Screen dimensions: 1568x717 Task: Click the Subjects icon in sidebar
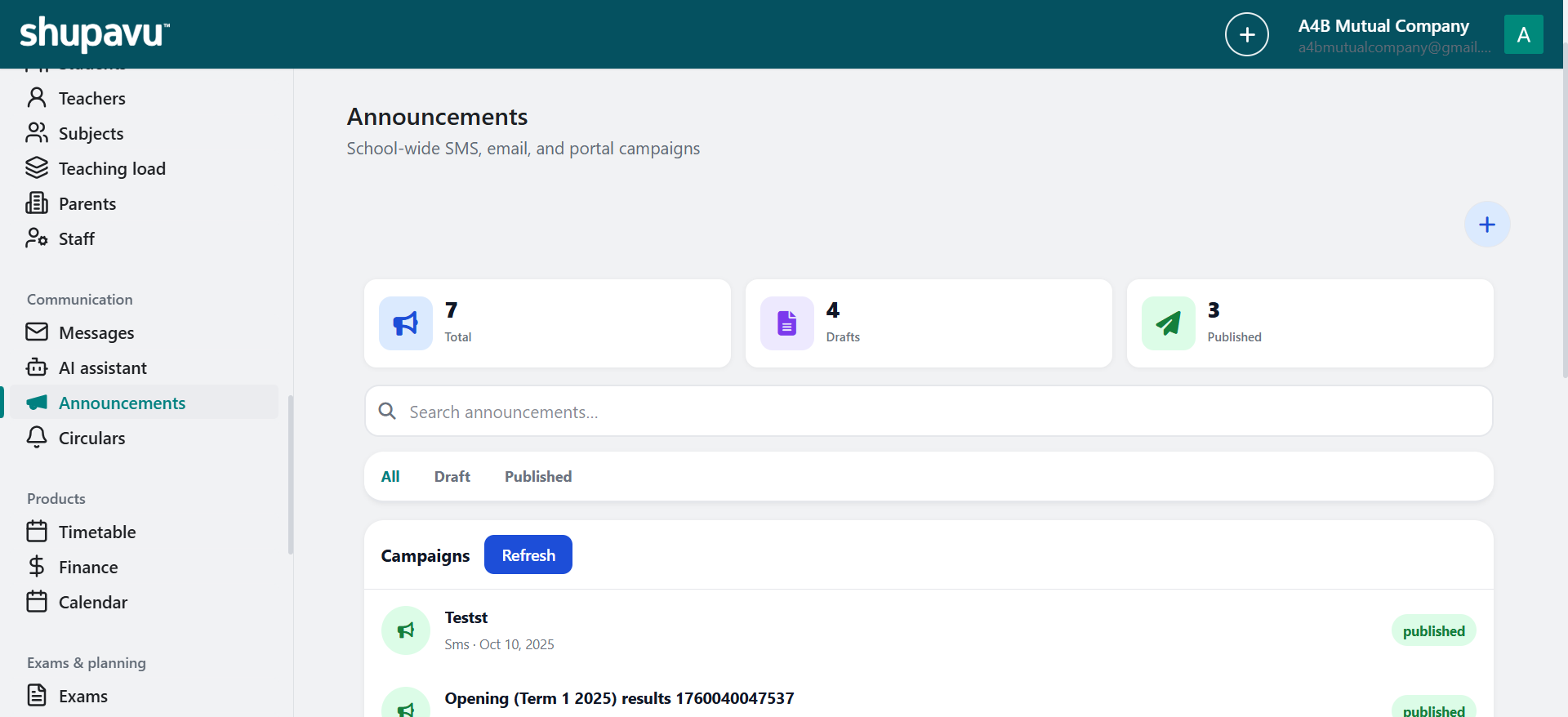pyautogui.click(x=37, y=133)
